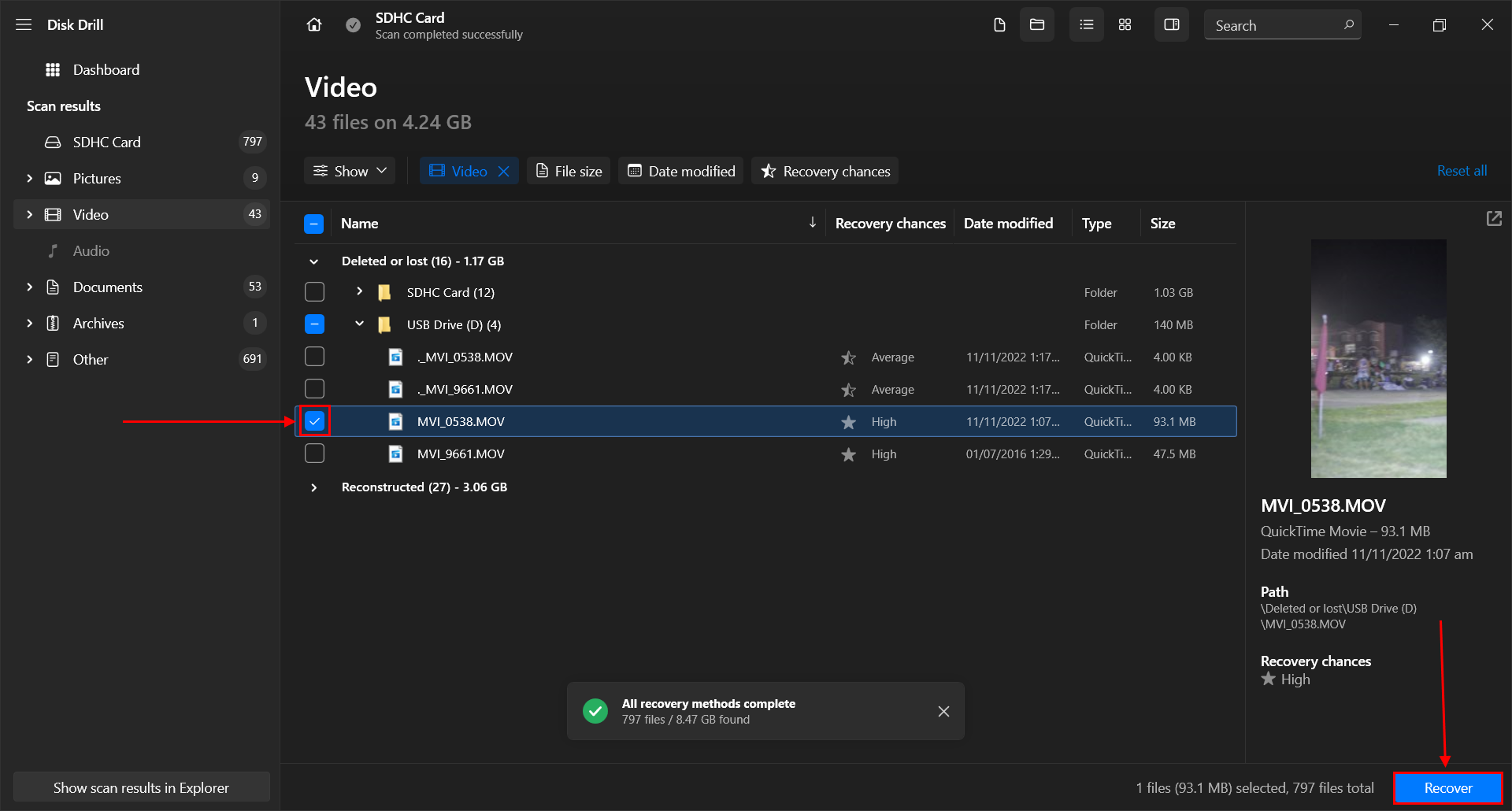Sort by Type column header
Screen dimensions: 1512x811
(x=1096, y=224)
